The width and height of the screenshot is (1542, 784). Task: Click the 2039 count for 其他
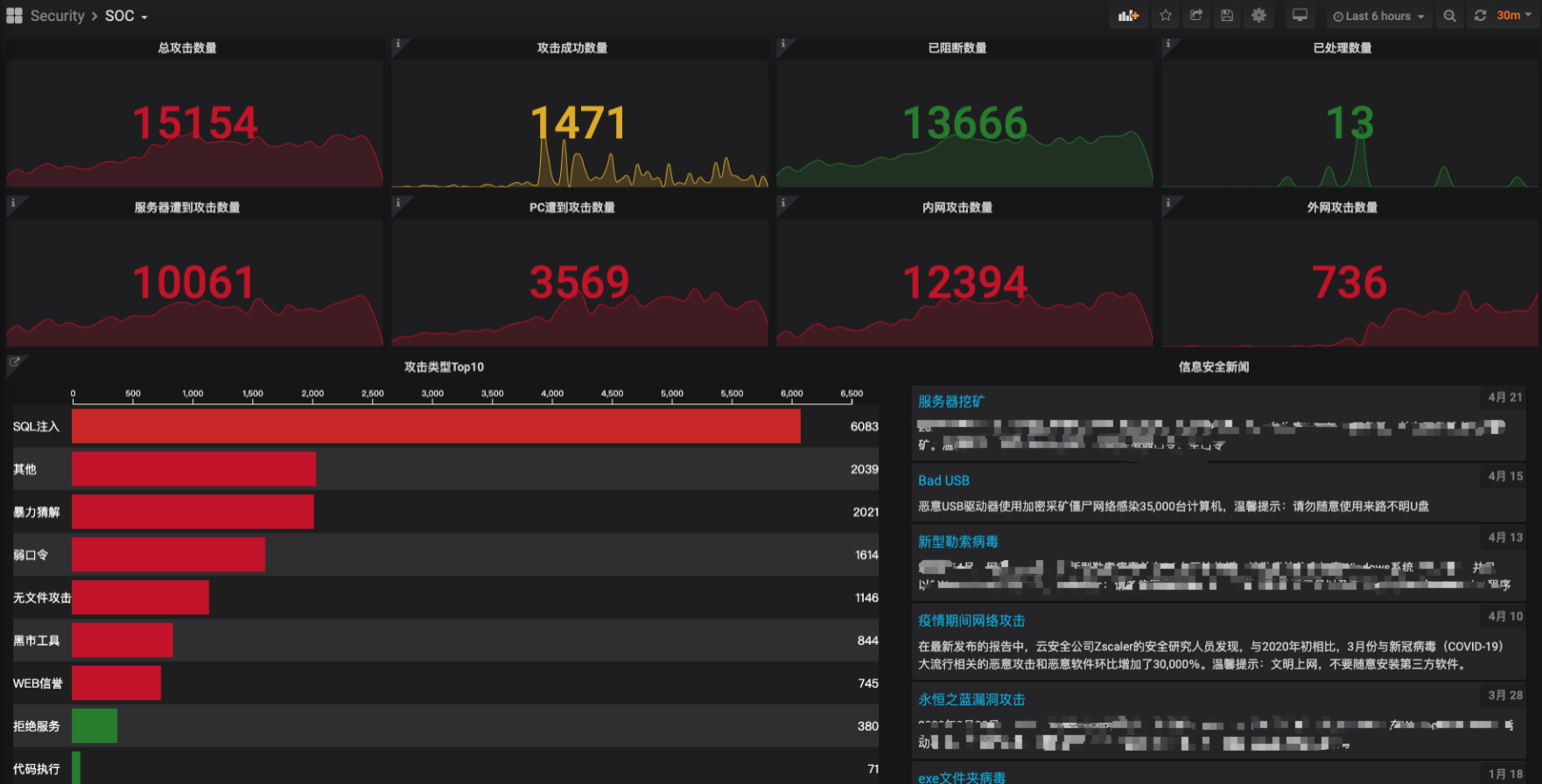coord(864,469)
